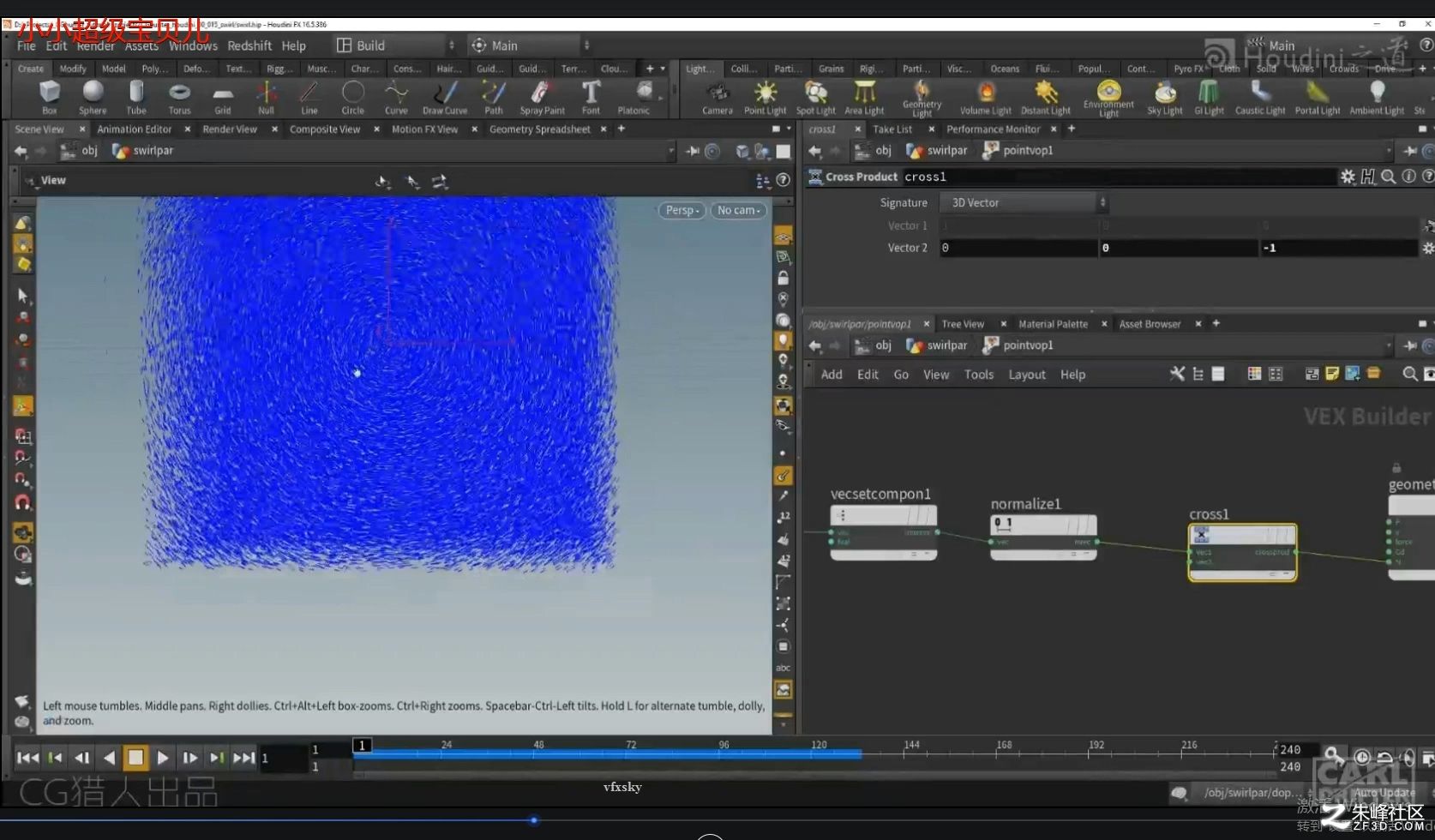Image resolution: width=1435 pixels, height=840 pixels.
Task: Select the Font shelf tool
Action: (x=591, y=97)
